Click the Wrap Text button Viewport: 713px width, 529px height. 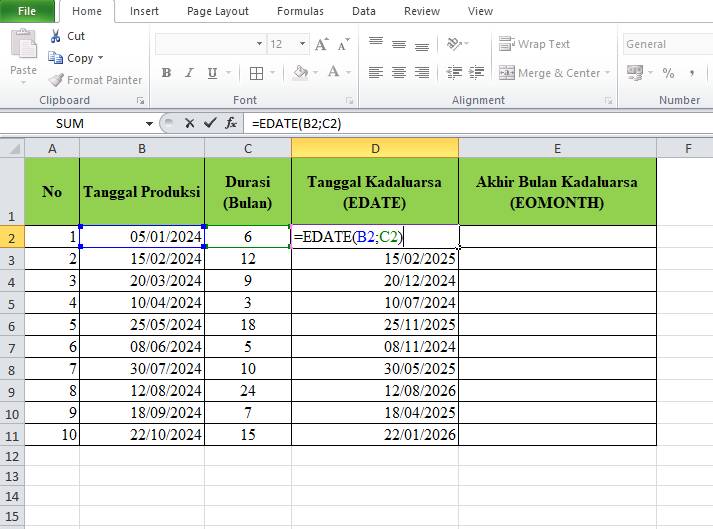(x=534, y=44)
